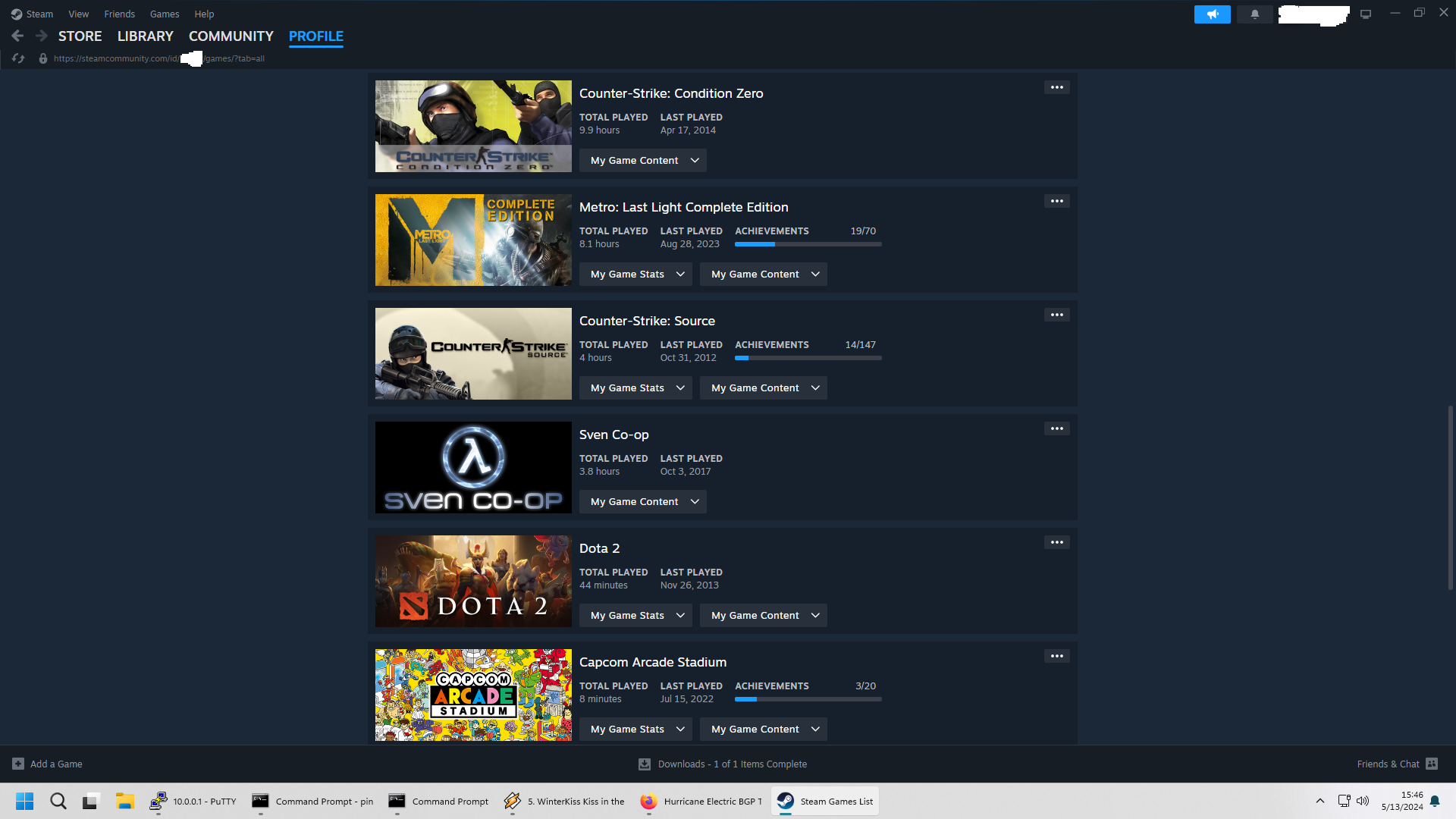Image resolution: width=1456 pixels, height=819 pixels.
Task: Expand My Game Stats for Dota 2
Action: (635, 615)
